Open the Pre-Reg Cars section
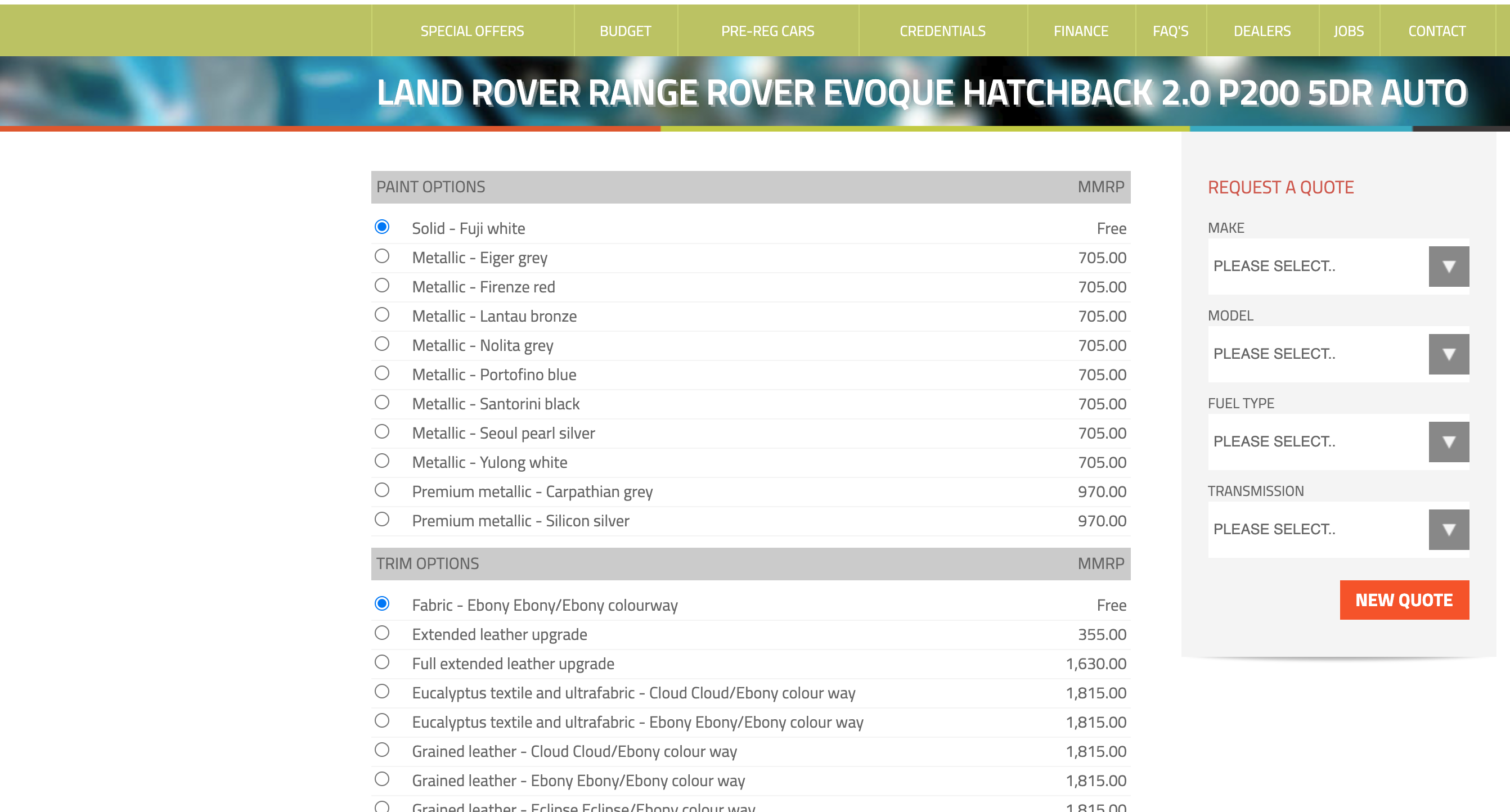The image size is (1510, 812). coord(767,31)
